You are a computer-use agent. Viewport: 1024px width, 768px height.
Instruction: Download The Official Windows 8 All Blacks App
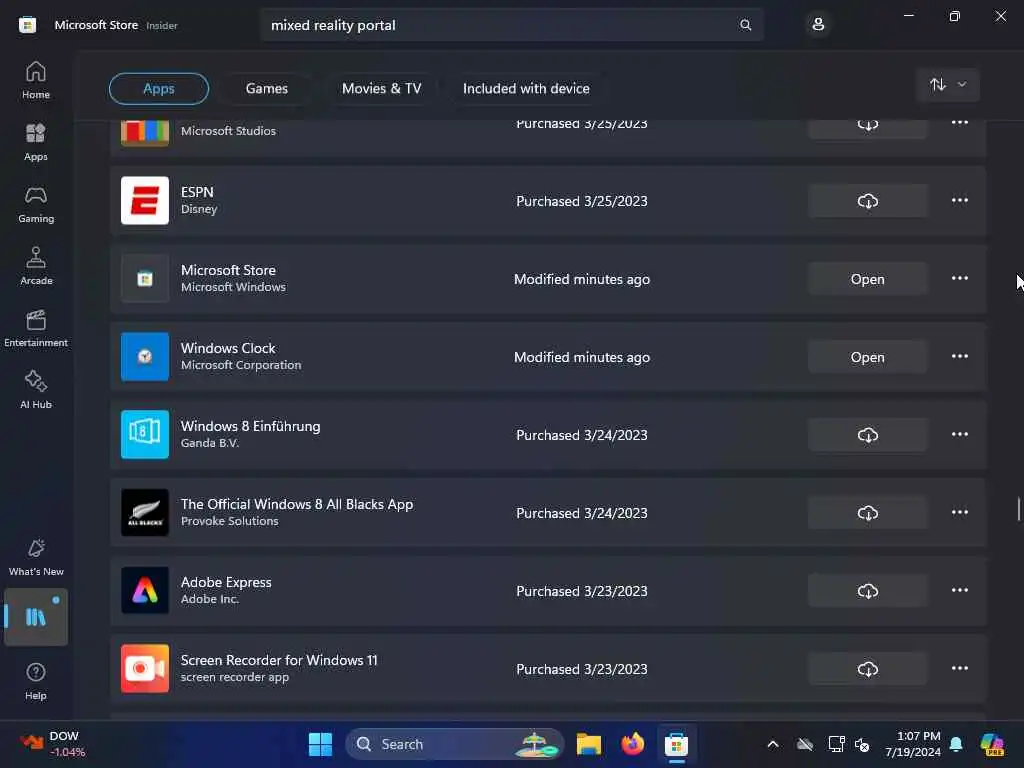pyautogui.click(x=867, y=513)
